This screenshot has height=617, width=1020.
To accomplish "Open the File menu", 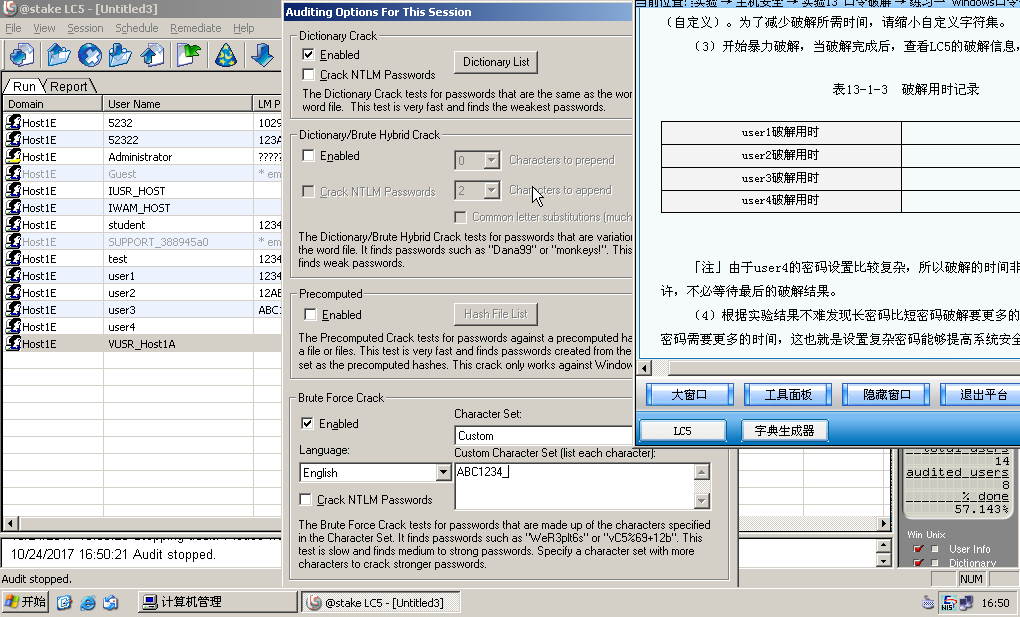I will click(x=13, y=28).
